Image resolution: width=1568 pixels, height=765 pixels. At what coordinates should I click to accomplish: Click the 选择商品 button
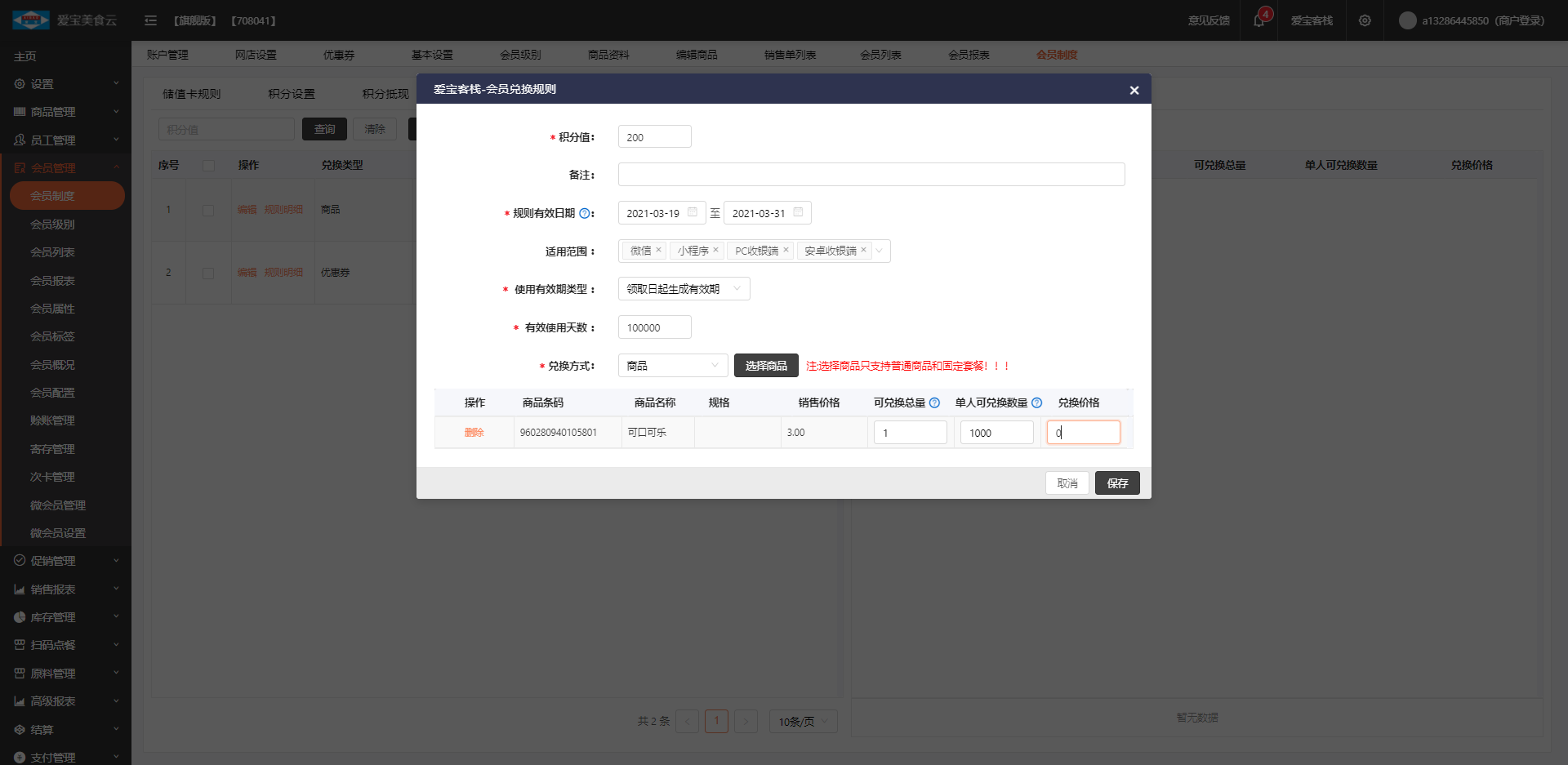(x=765, y=366)
